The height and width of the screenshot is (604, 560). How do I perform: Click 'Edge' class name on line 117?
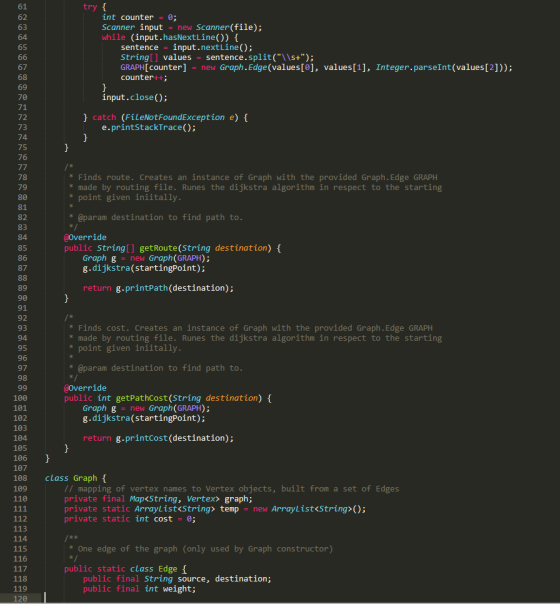(x=168, y=569)
